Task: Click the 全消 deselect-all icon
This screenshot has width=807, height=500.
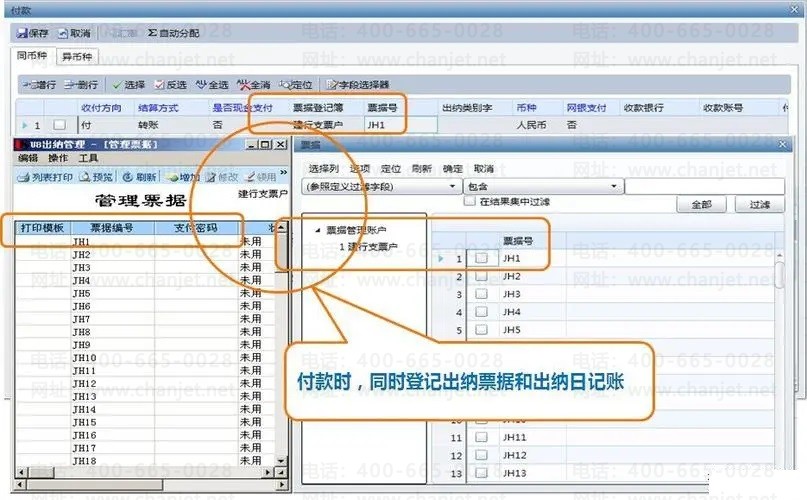Action: (x=243, y=84)
